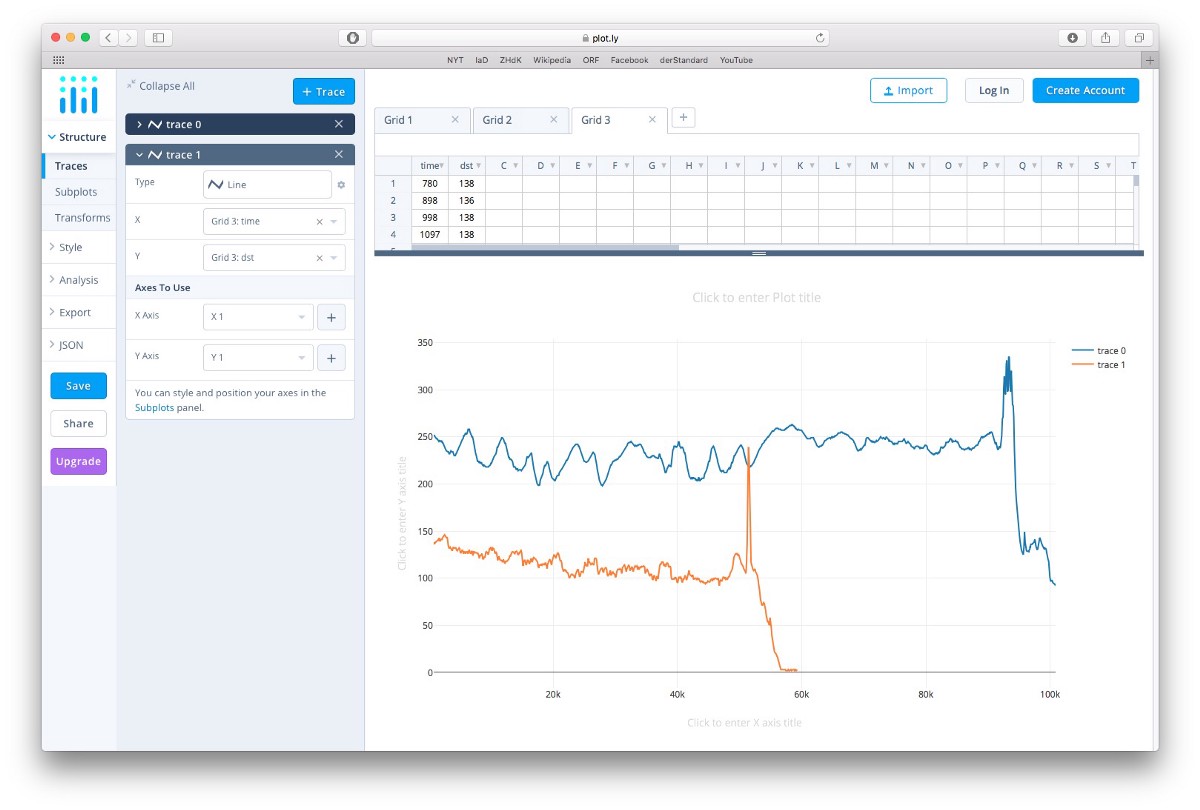The width and height of the screenshot is (1200, 810).
Task: Toggle trace 1 in the legend
Action: pyautogui.click(x=1098, y=365)
